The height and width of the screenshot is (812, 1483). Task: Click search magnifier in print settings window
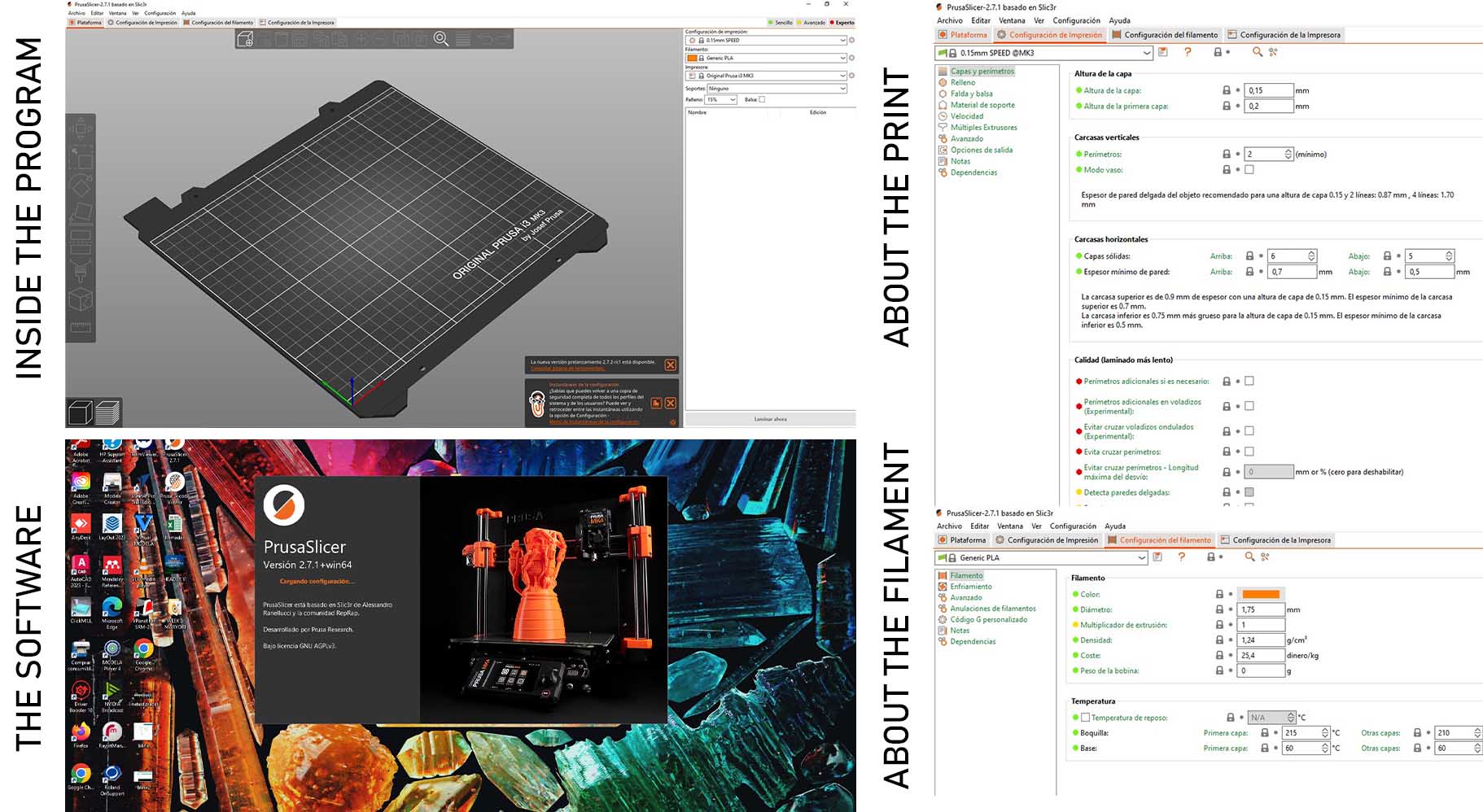(1257, 52)
